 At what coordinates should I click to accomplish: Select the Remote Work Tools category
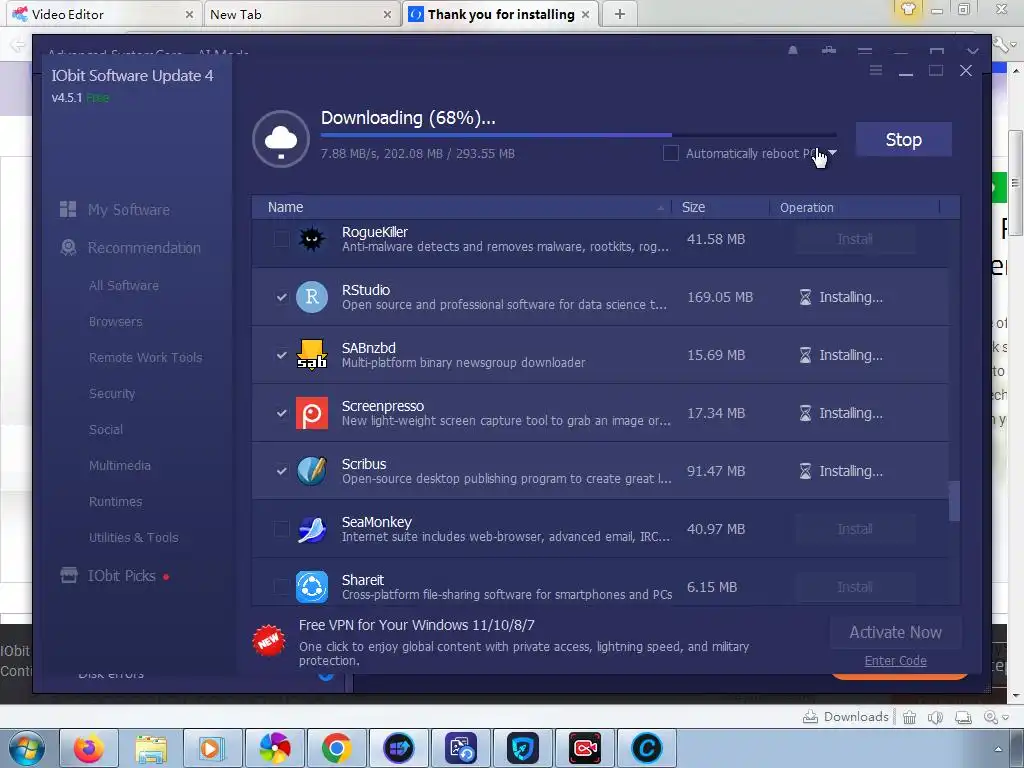tap(145, 358)
